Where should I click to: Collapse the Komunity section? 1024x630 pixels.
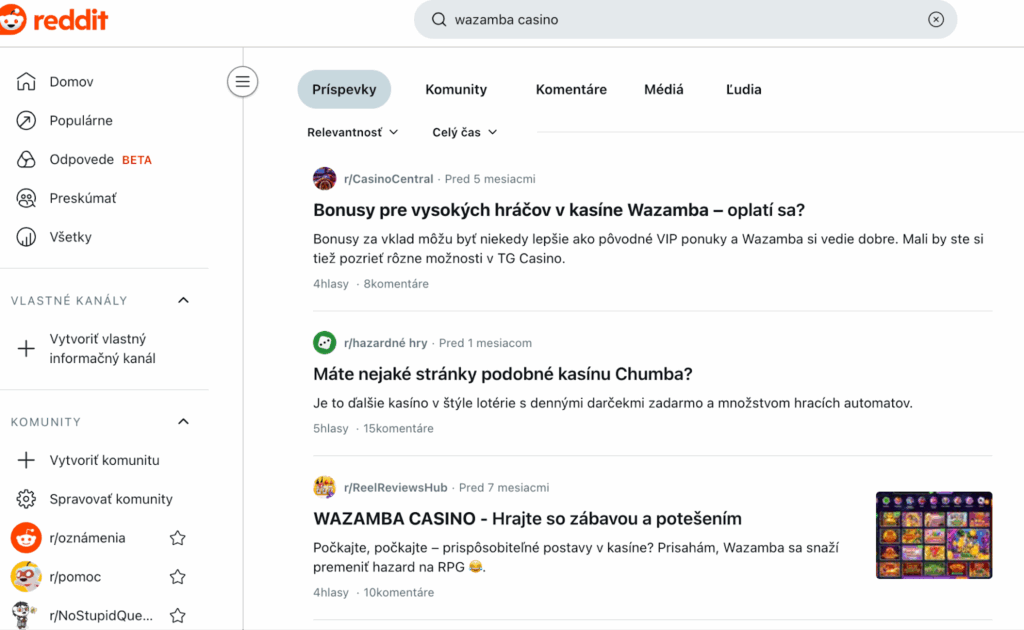[x=183, y=422]
